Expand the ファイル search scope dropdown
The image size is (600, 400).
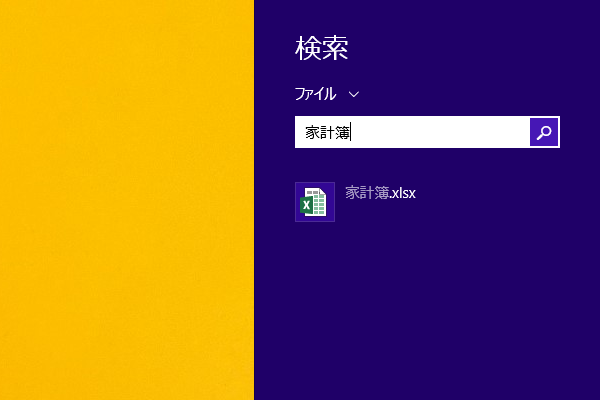coord(327,94)
